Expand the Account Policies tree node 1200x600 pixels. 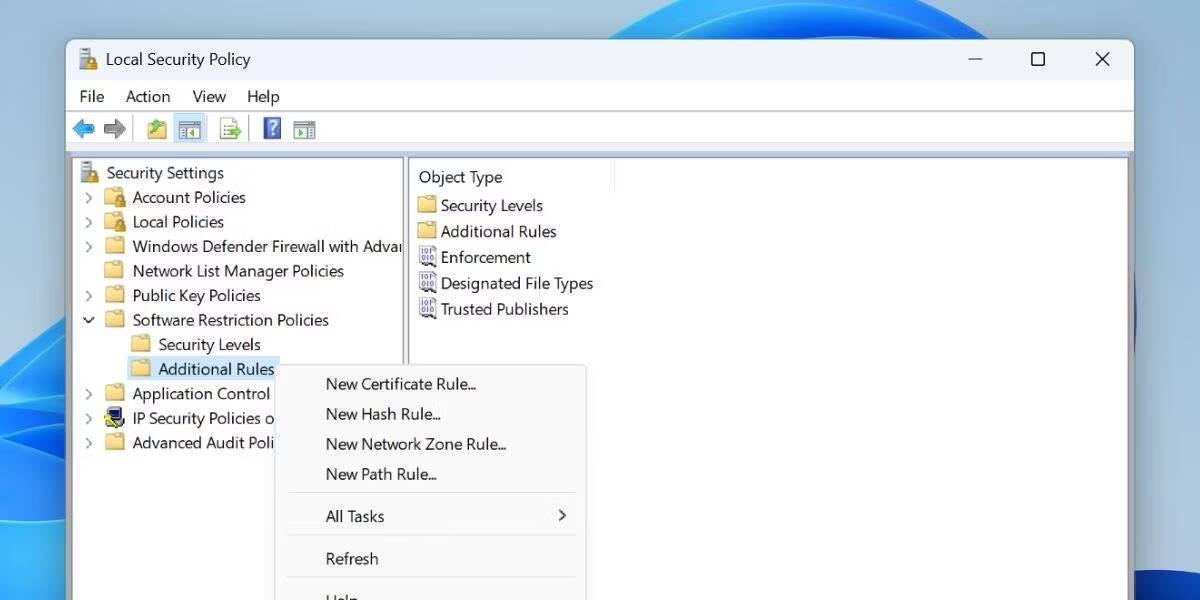(x=89, y=197)
